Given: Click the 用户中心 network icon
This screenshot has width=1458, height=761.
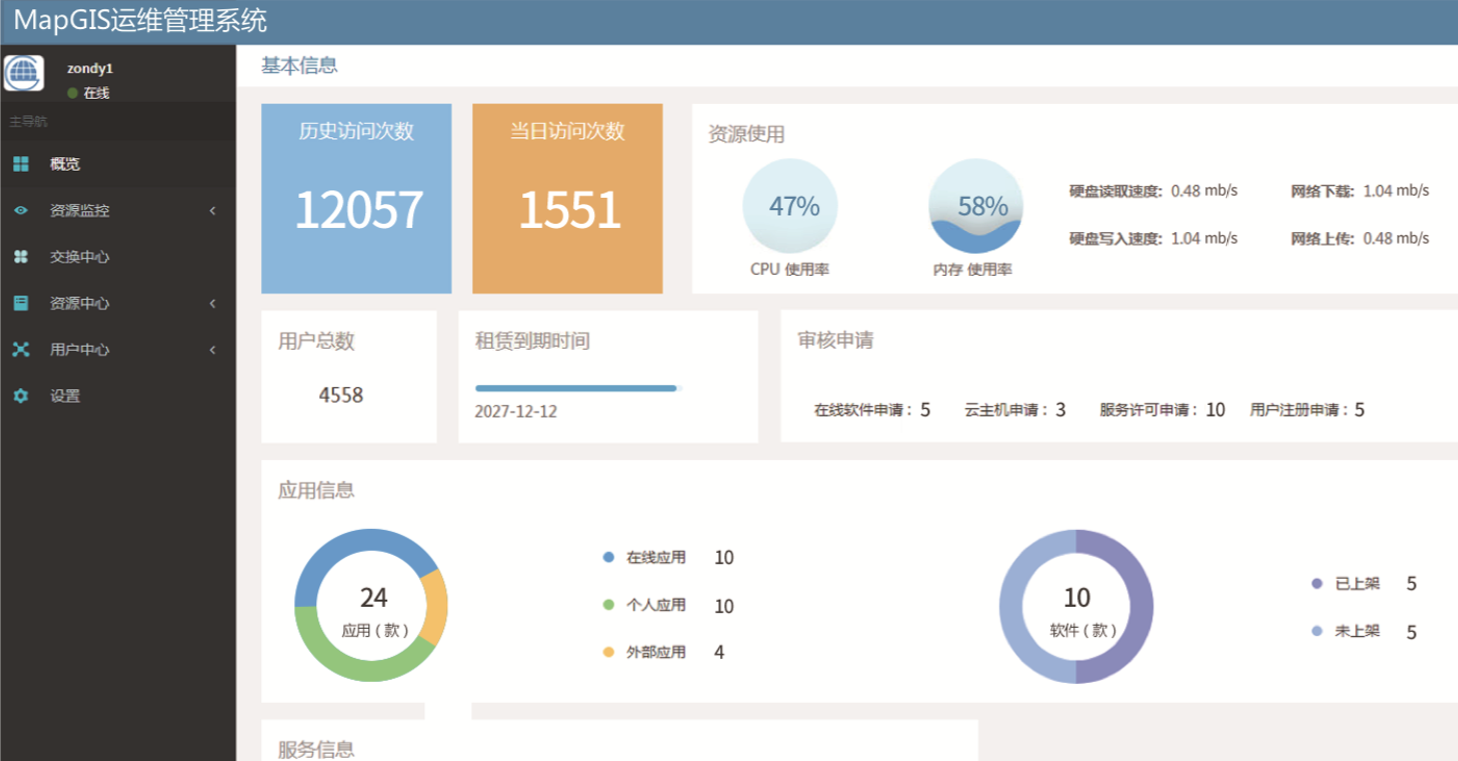Looking at the screenshot, I should (21, 350).
